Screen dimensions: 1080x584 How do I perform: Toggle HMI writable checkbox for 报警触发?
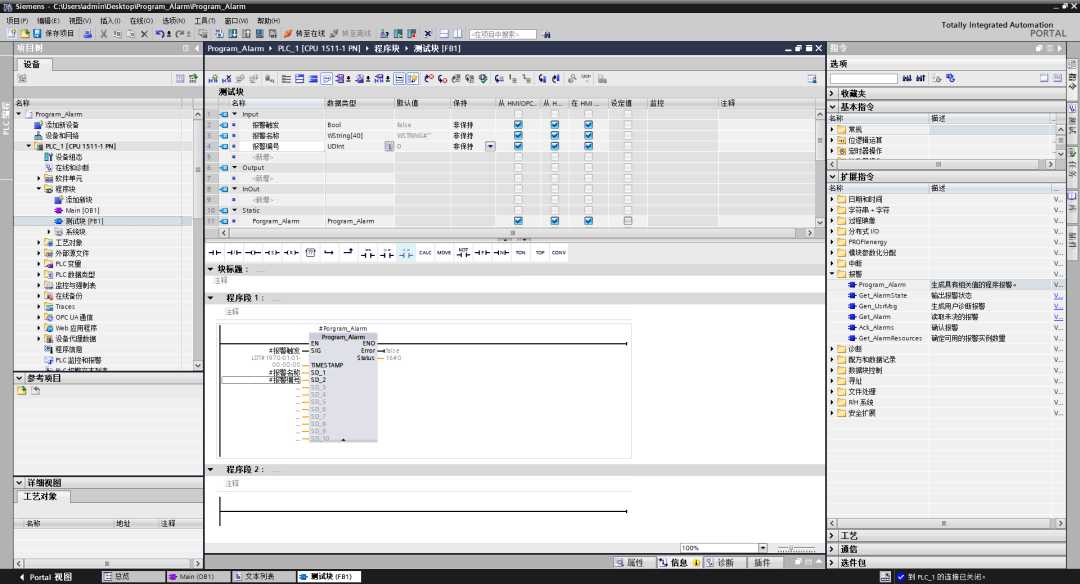click(554, 125)
